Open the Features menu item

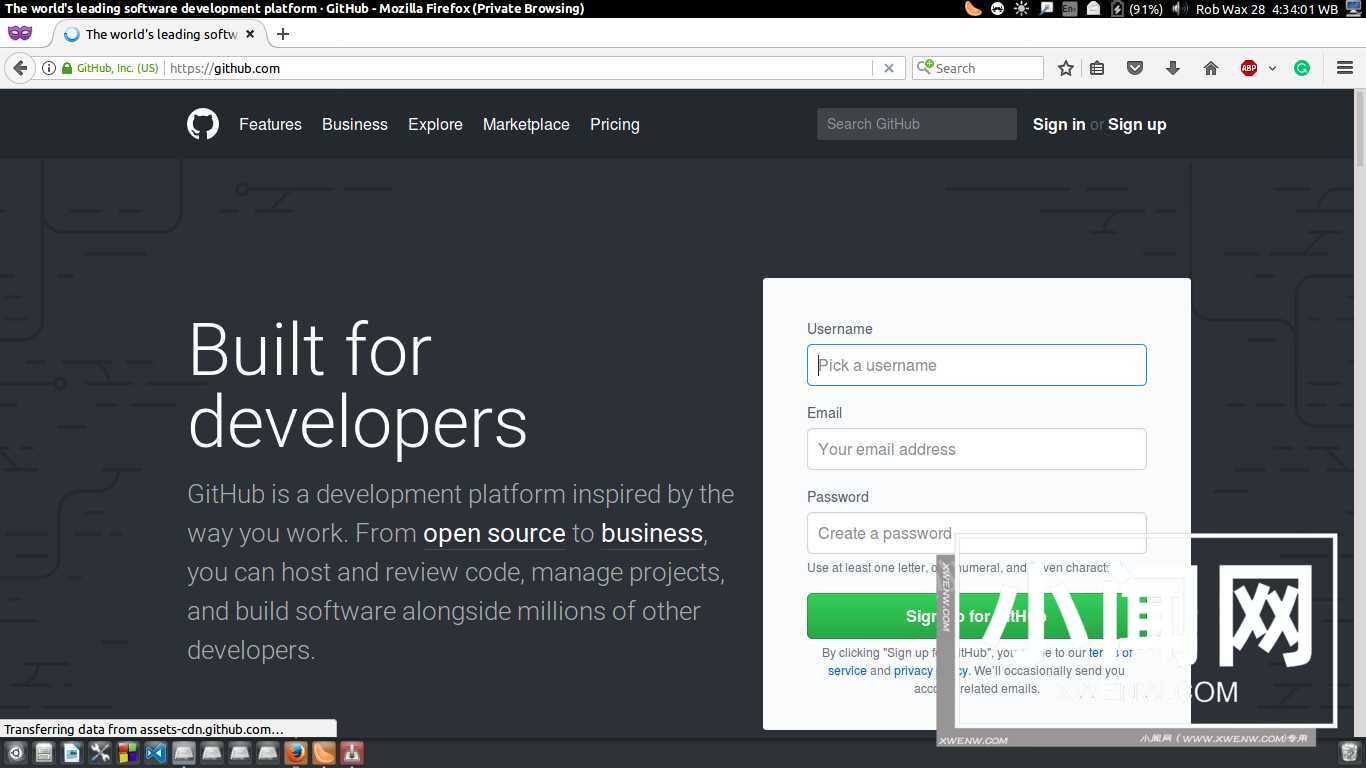pyautogui.click(x=270, y=124)
